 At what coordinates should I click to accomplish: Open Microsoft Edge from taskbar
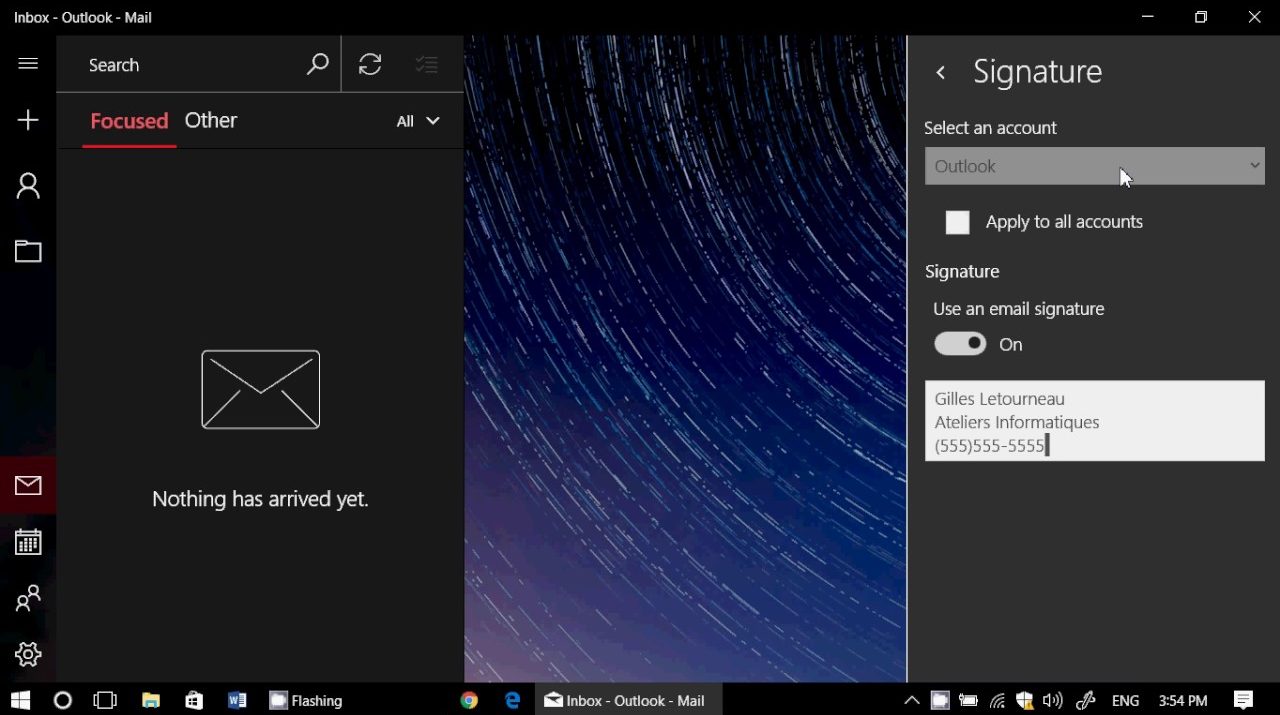click(512, 700)
